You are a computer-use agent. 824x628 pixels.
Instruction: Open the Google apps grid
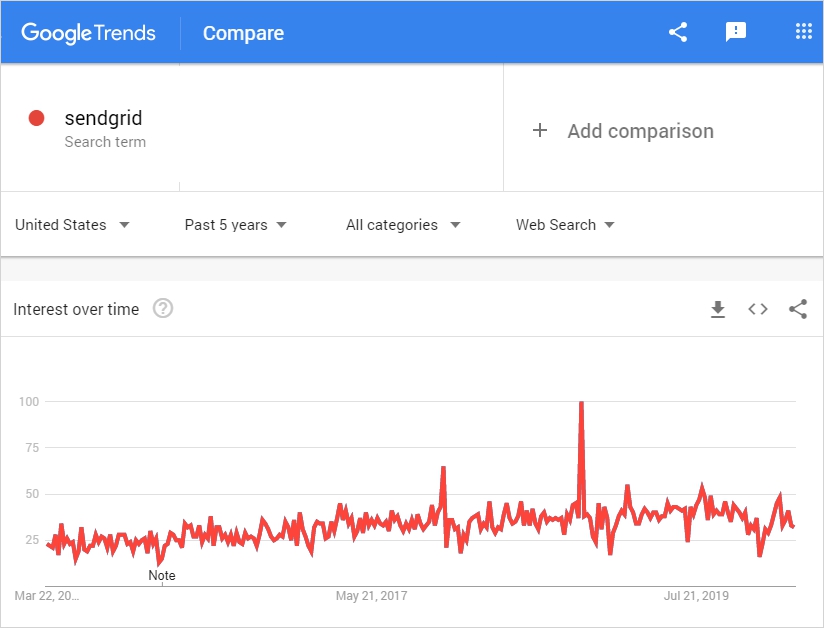803,32
